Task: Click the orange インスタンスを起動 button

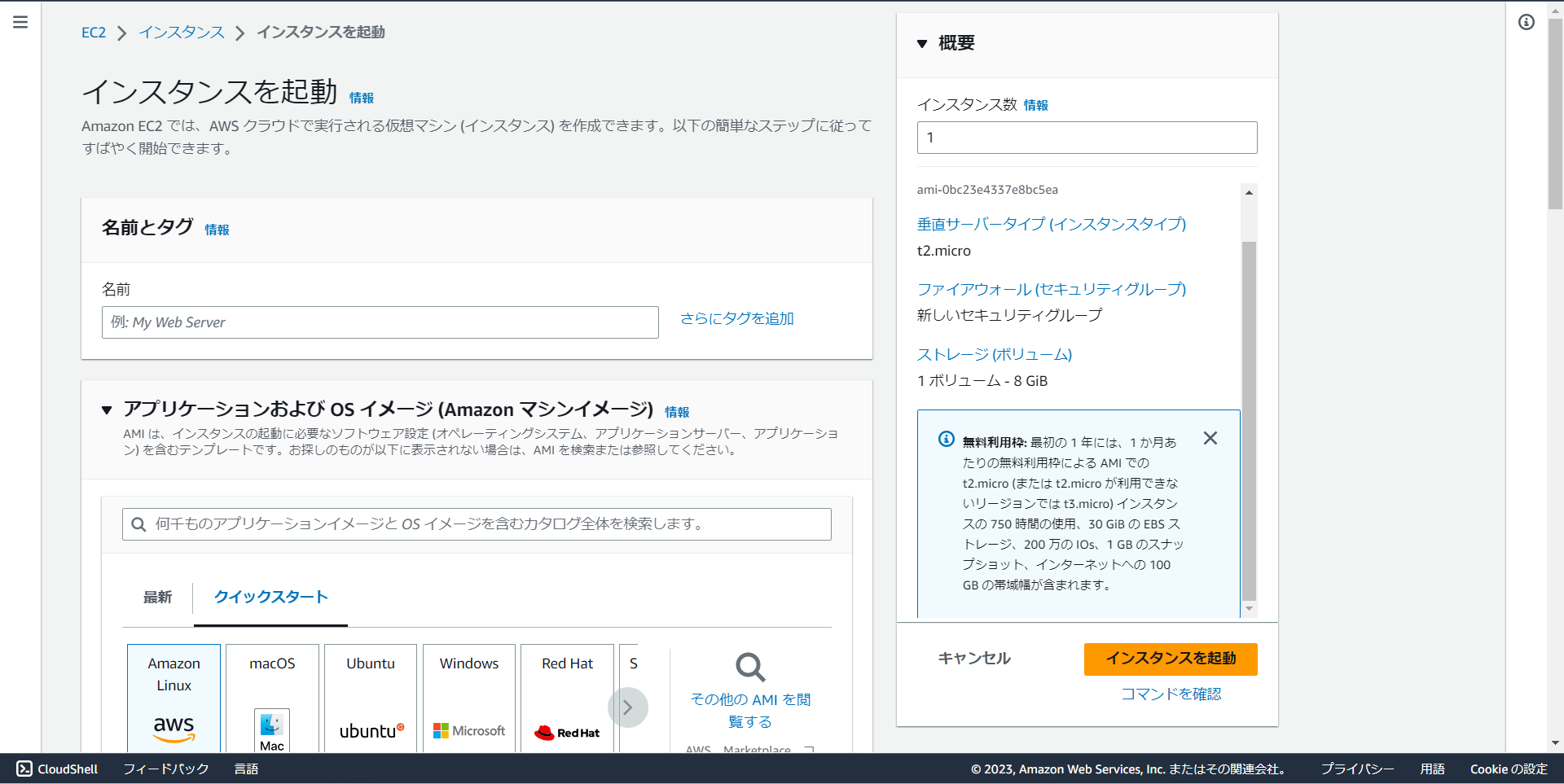Action: tap(1171, 659)
